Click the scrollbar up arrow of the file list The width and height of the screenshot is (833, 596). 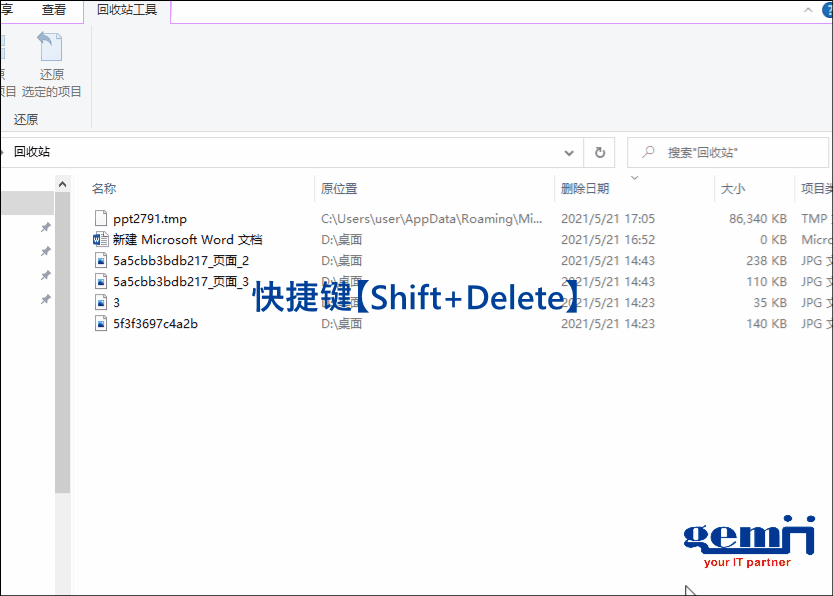(62, 183)
